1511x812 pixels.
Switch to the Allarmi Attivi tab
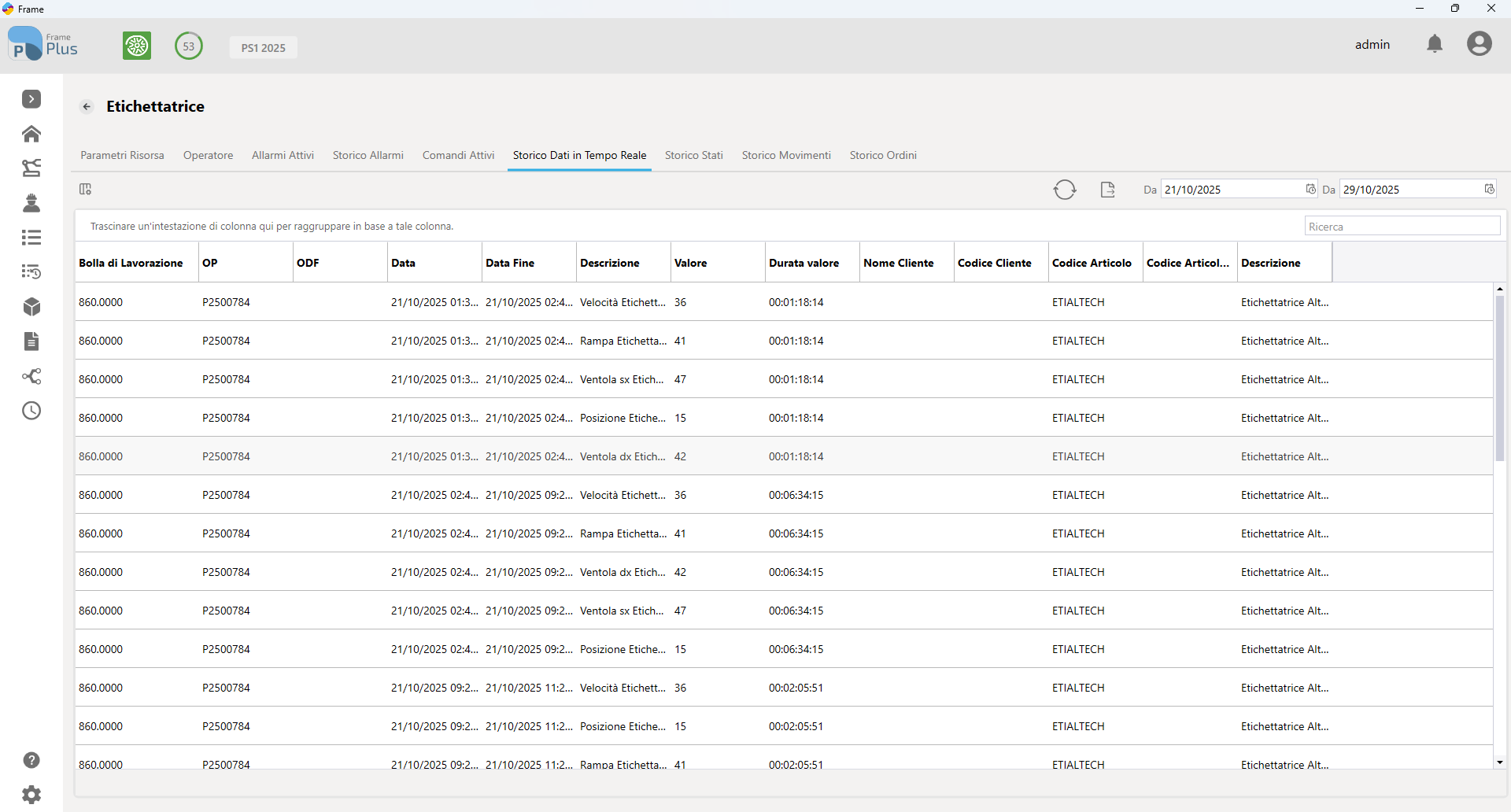click(x=283, y=155)
